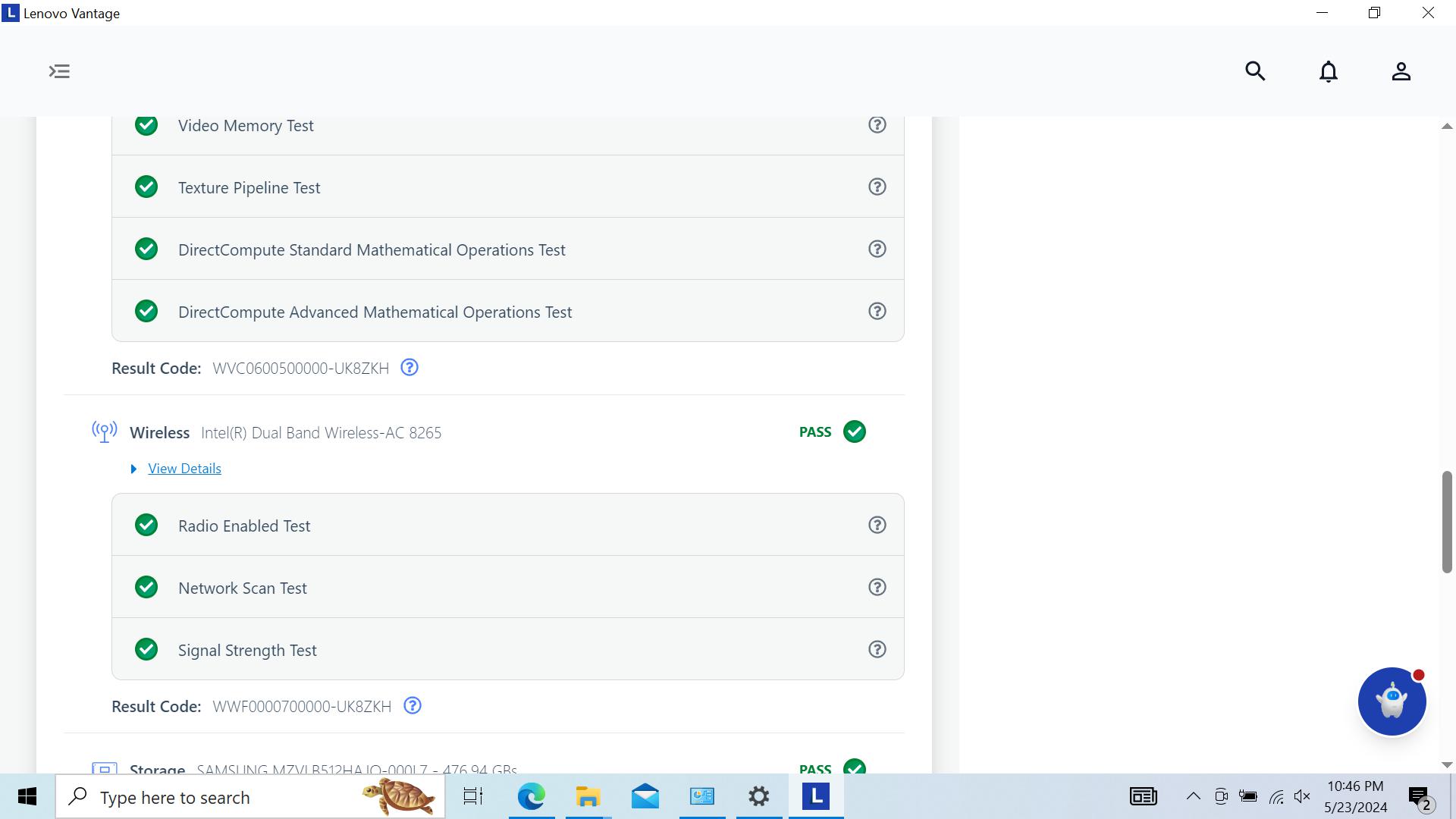This screenshot has height=819, width=1456.
Task: Open the Wi-Fi network tray icon
Action: [x=1276, y=796]
